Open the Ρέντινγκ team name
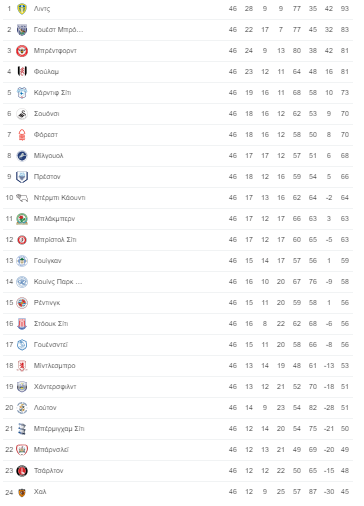The image size is (364, 506). [x=47, y=303]
